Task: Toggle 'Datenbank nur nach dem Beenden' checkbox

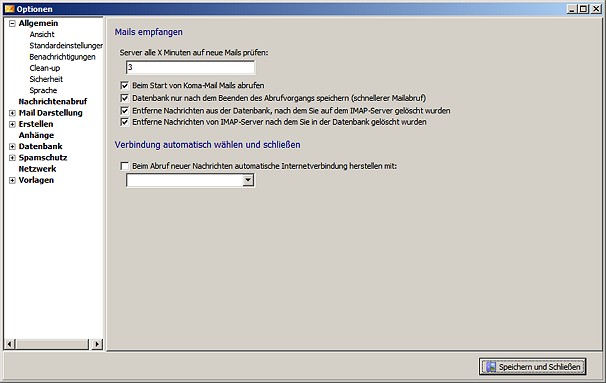Action: click(x=124, y=98)
